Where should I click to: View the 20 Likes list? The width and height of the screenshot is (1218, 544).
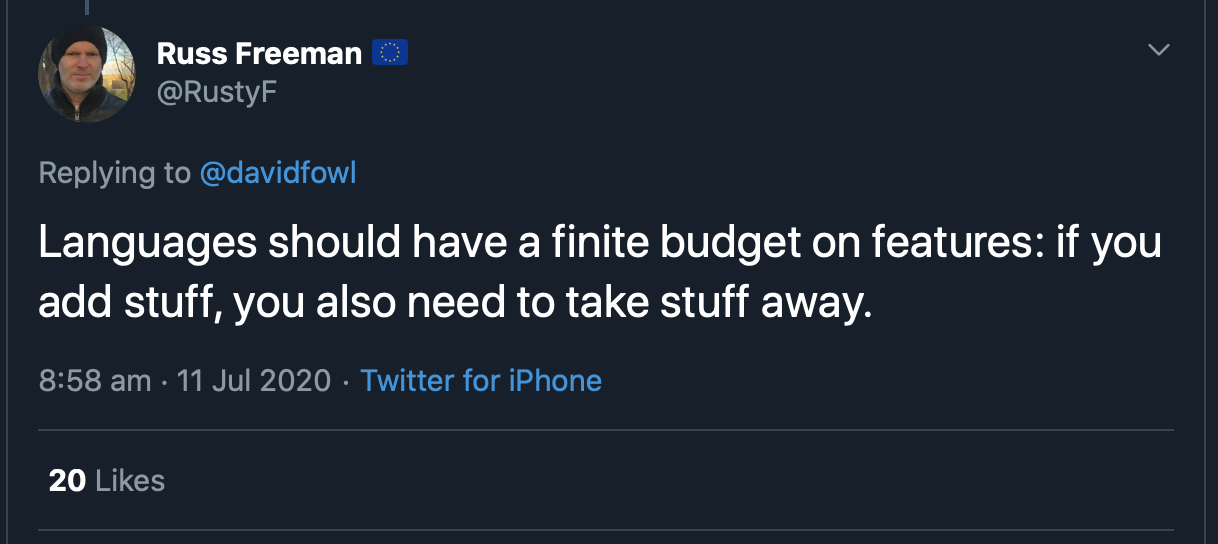point(106,481)
